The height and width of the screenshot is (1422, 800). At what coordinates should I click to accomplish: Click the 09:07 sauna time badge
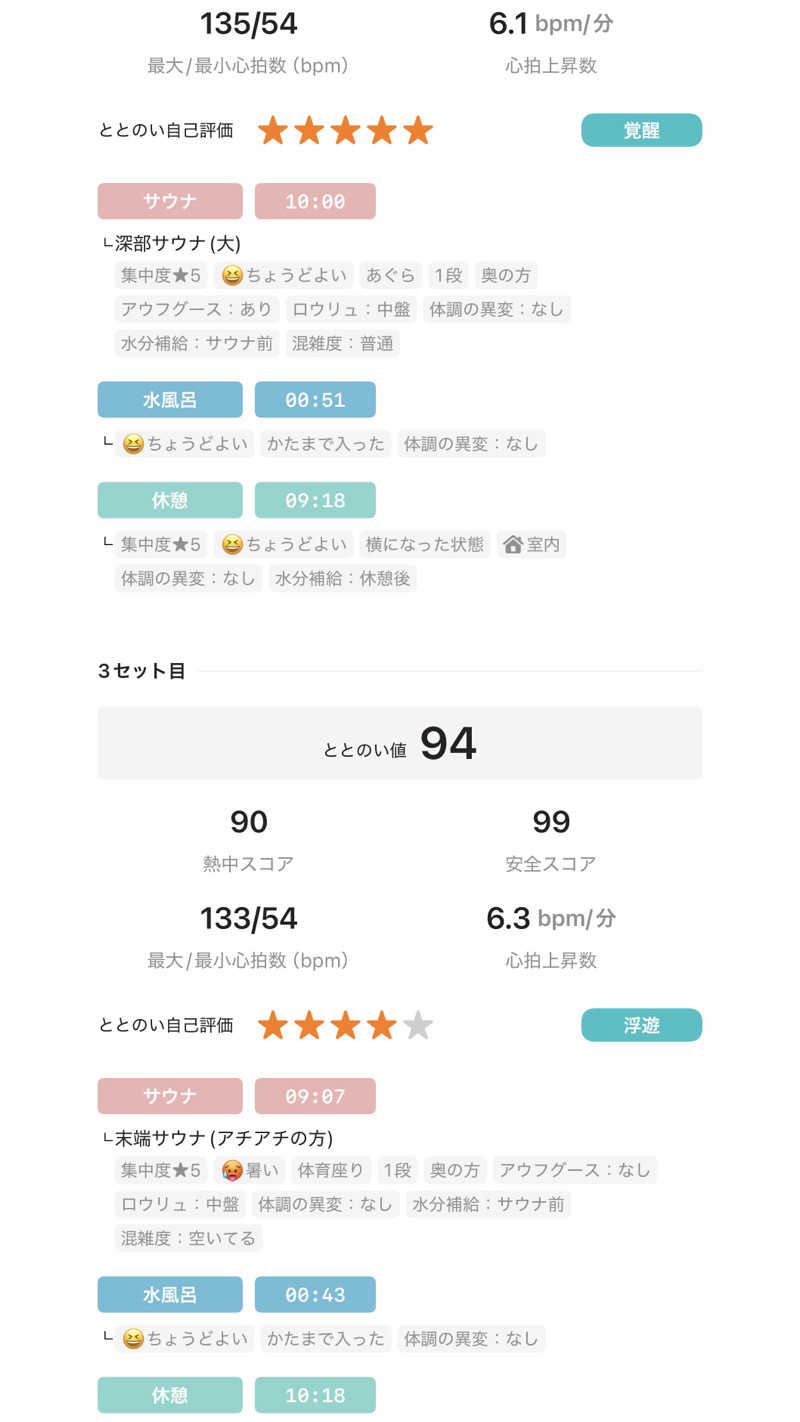[x=315, y=1096]
